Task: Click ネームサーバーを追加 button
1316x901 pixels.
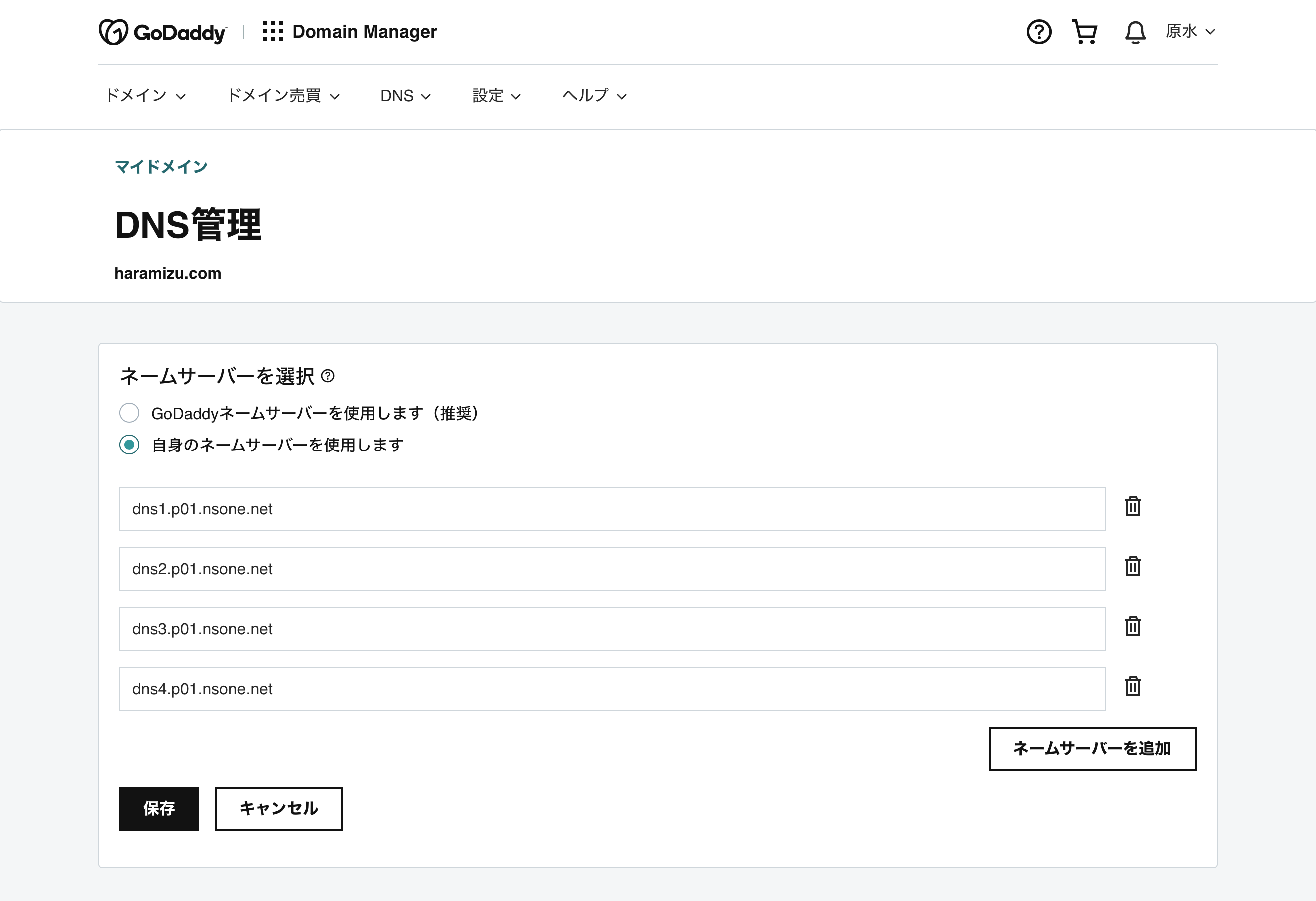Action: pos(1092,749)
